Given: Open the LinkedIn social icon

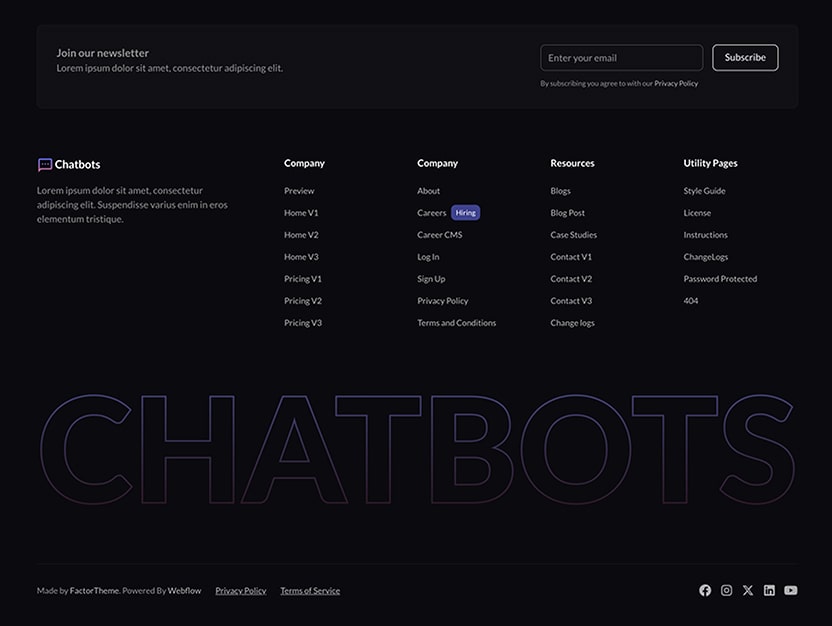Looking at the screenshot, I should 769,590.
